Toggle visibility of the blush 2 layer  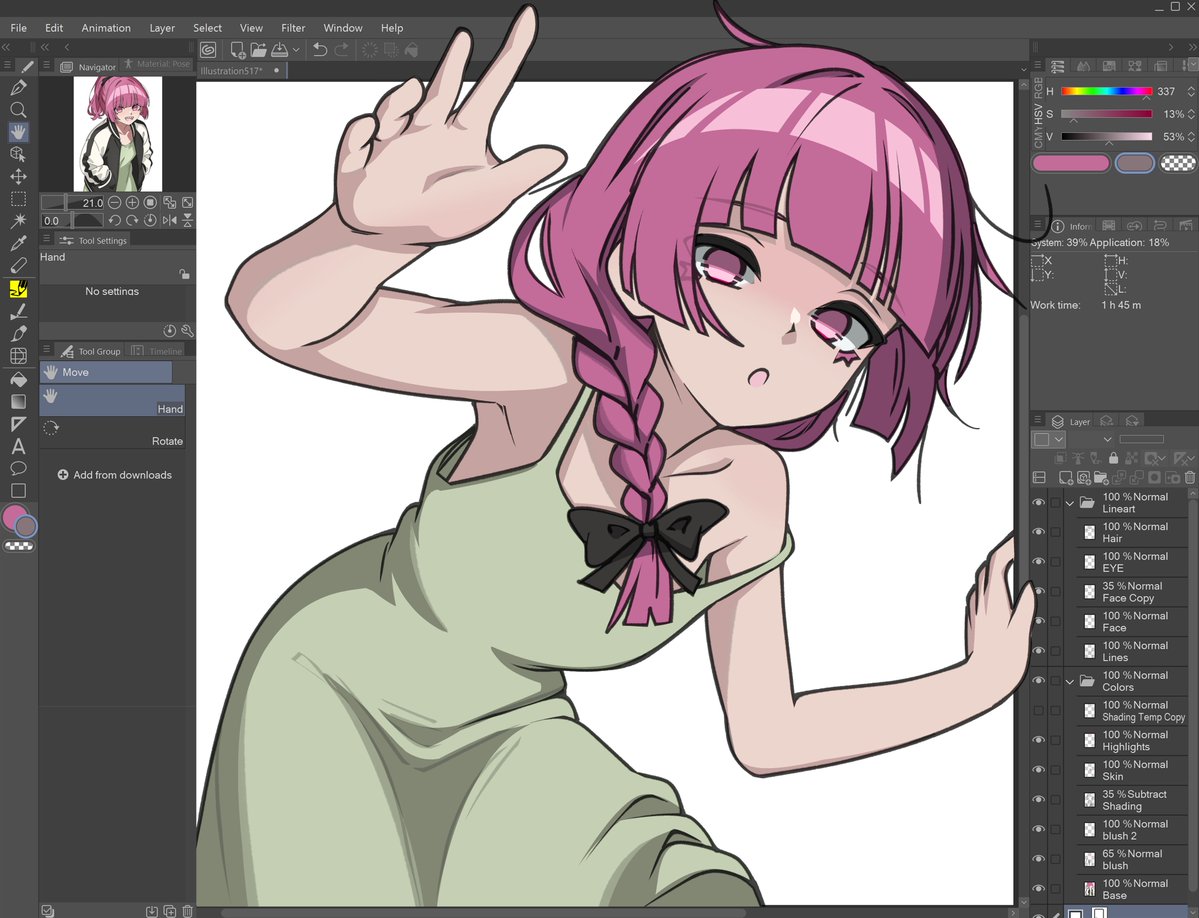click(x=1038, y=830)
